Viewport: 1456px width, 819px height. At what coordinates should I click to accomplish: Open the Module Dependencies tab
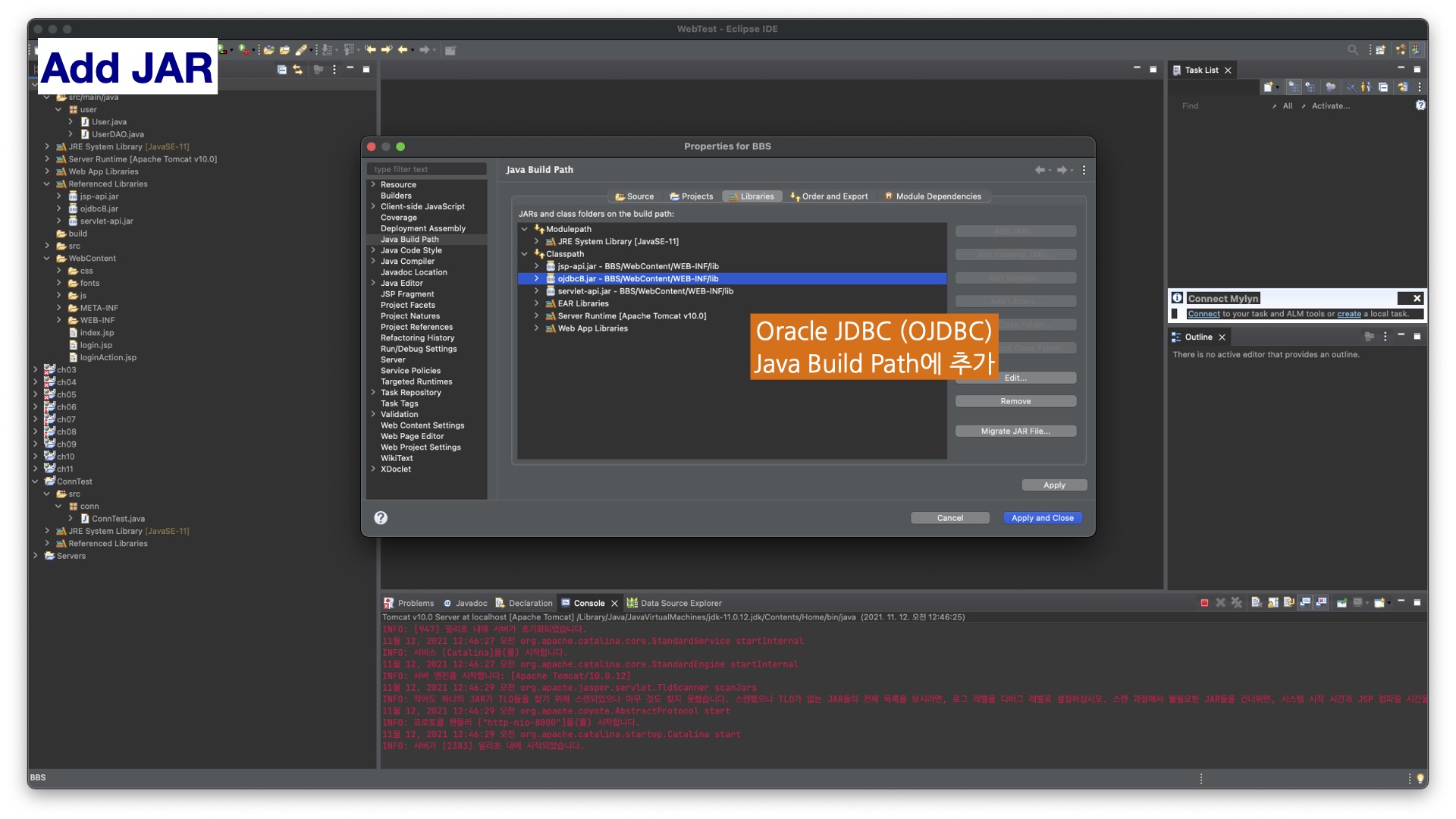[x=932, y=196]
